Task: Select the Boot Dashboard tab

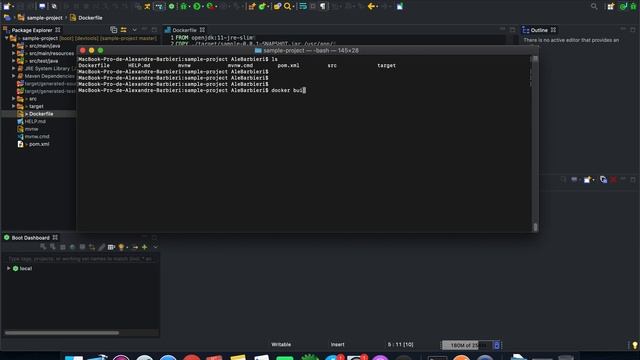Action: [x=30, y=238]
